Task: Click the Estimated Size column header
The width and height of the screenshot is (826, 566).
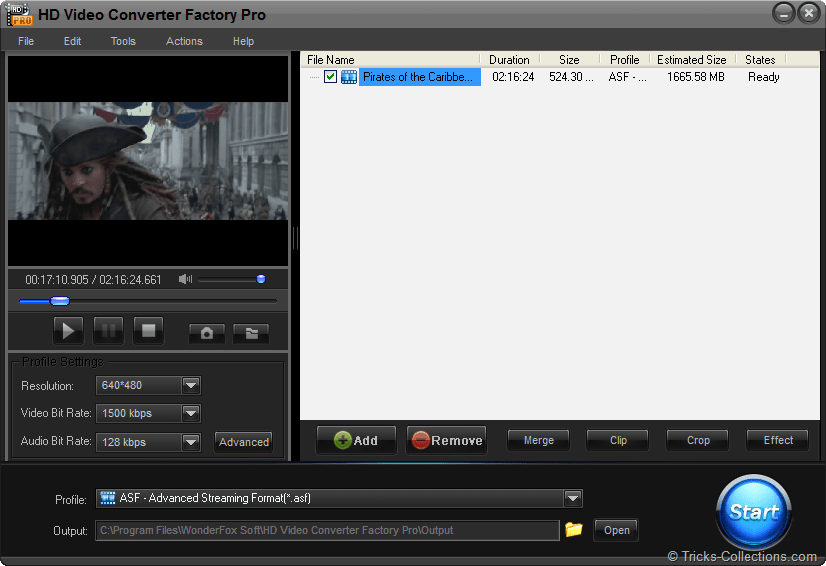Action: click(692, 60)
